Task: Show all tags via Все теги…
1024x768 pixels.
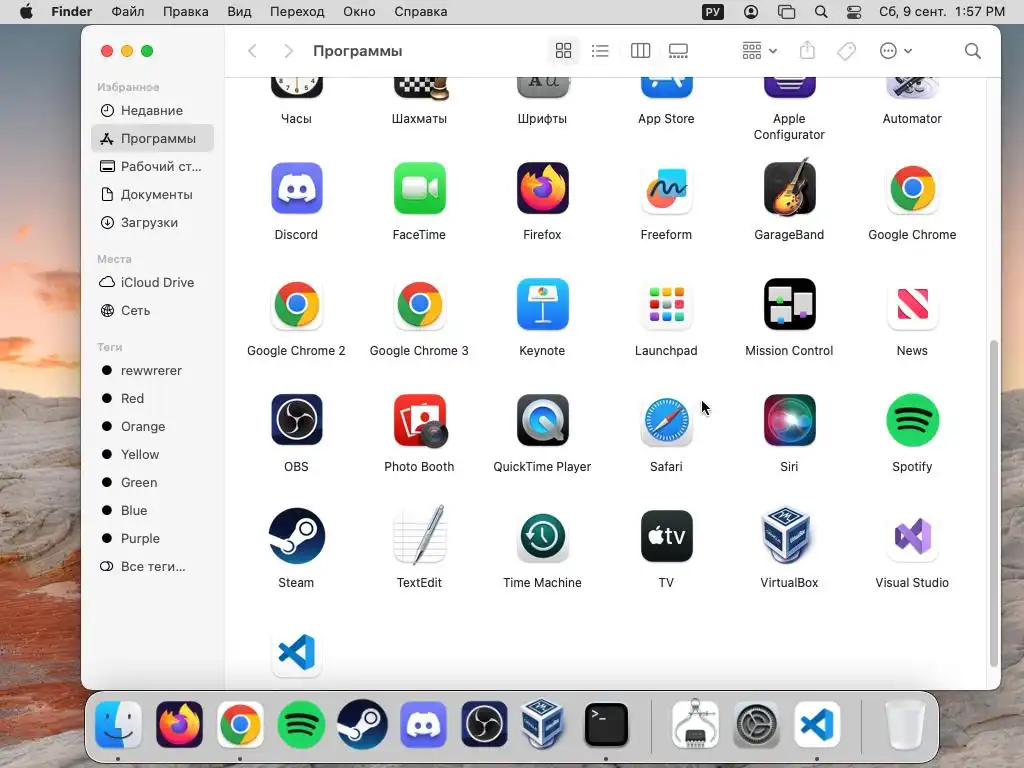Action: [152, 567]
